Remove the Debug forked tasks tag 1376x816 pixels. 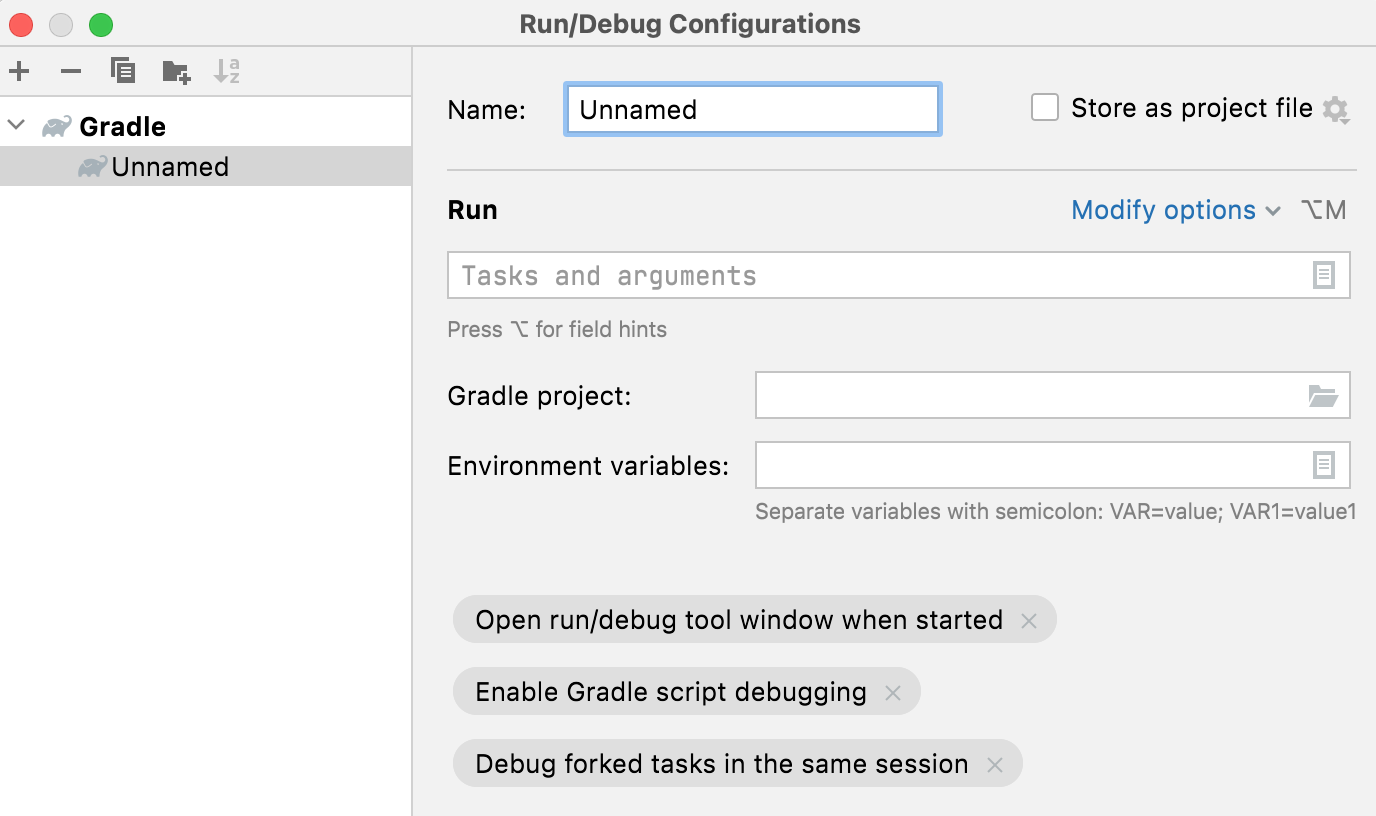[x=995, y=763]
